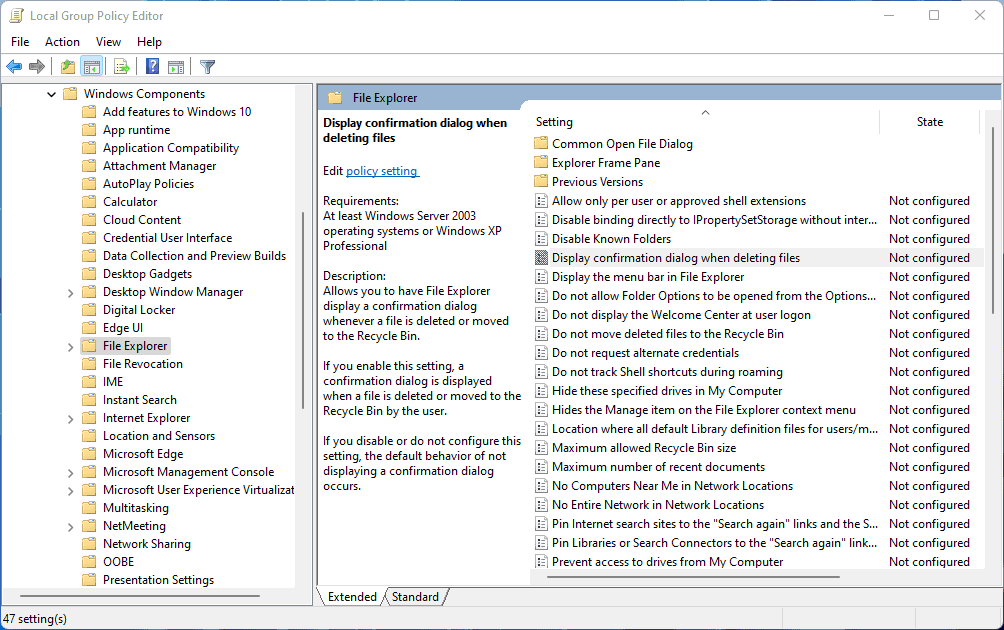The height and width of the screenshot is (630, 1004).
Task: Expand the Internet Explorer tree node
Action: 70,418
